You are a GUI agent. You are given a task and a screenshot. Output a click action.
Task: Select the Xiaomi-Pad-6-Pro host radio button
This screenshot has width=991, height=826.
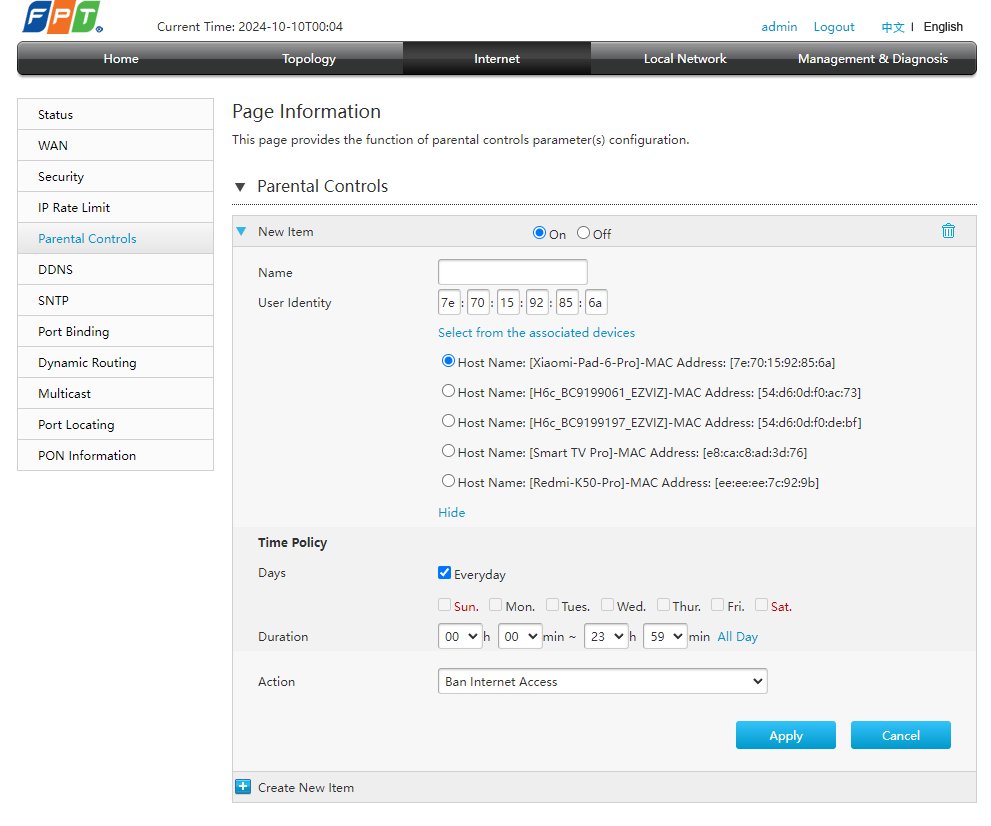click(448, 361)
